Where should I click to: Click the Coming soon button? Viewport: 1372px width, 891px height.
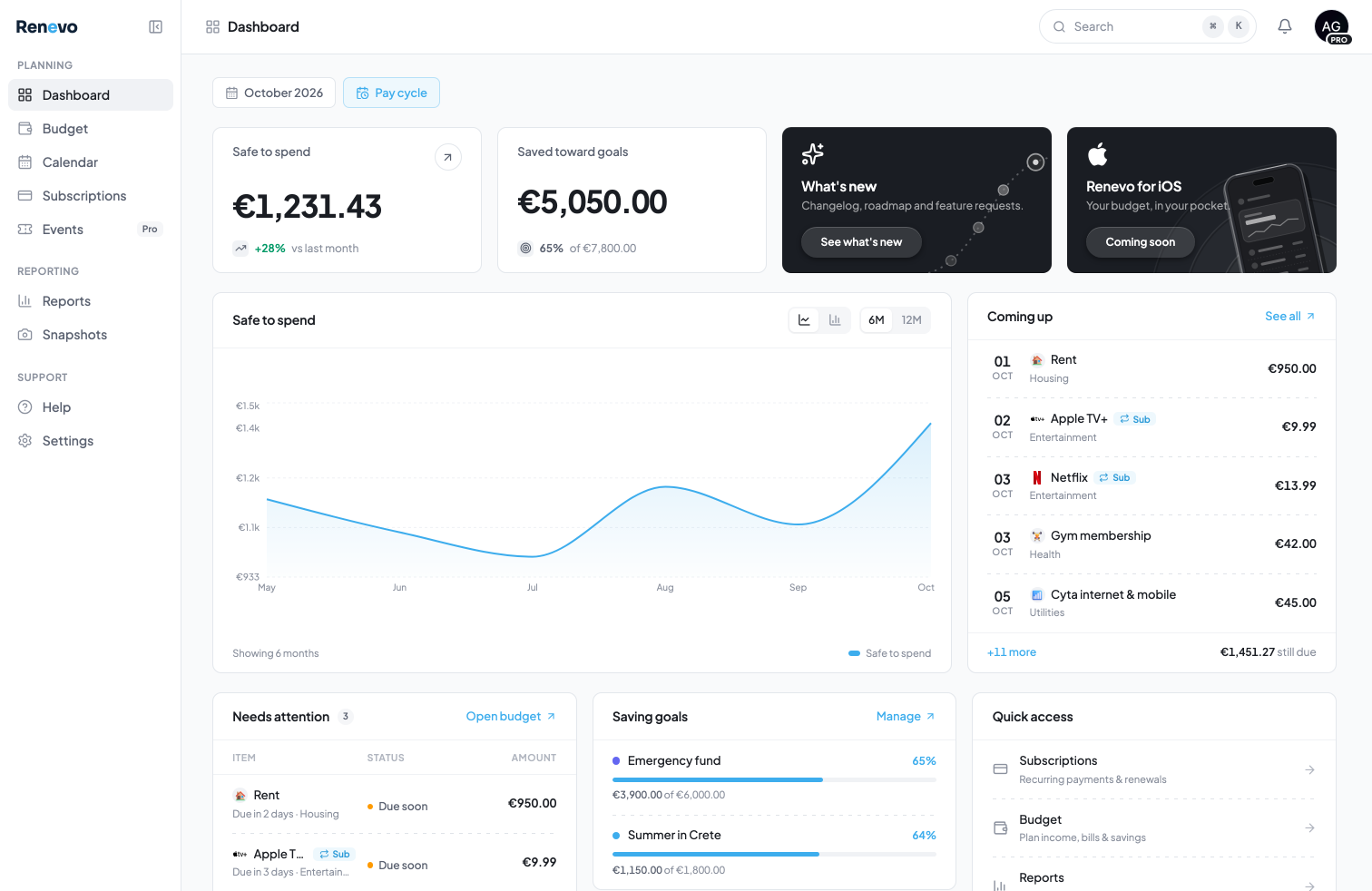pos(1140,242)
